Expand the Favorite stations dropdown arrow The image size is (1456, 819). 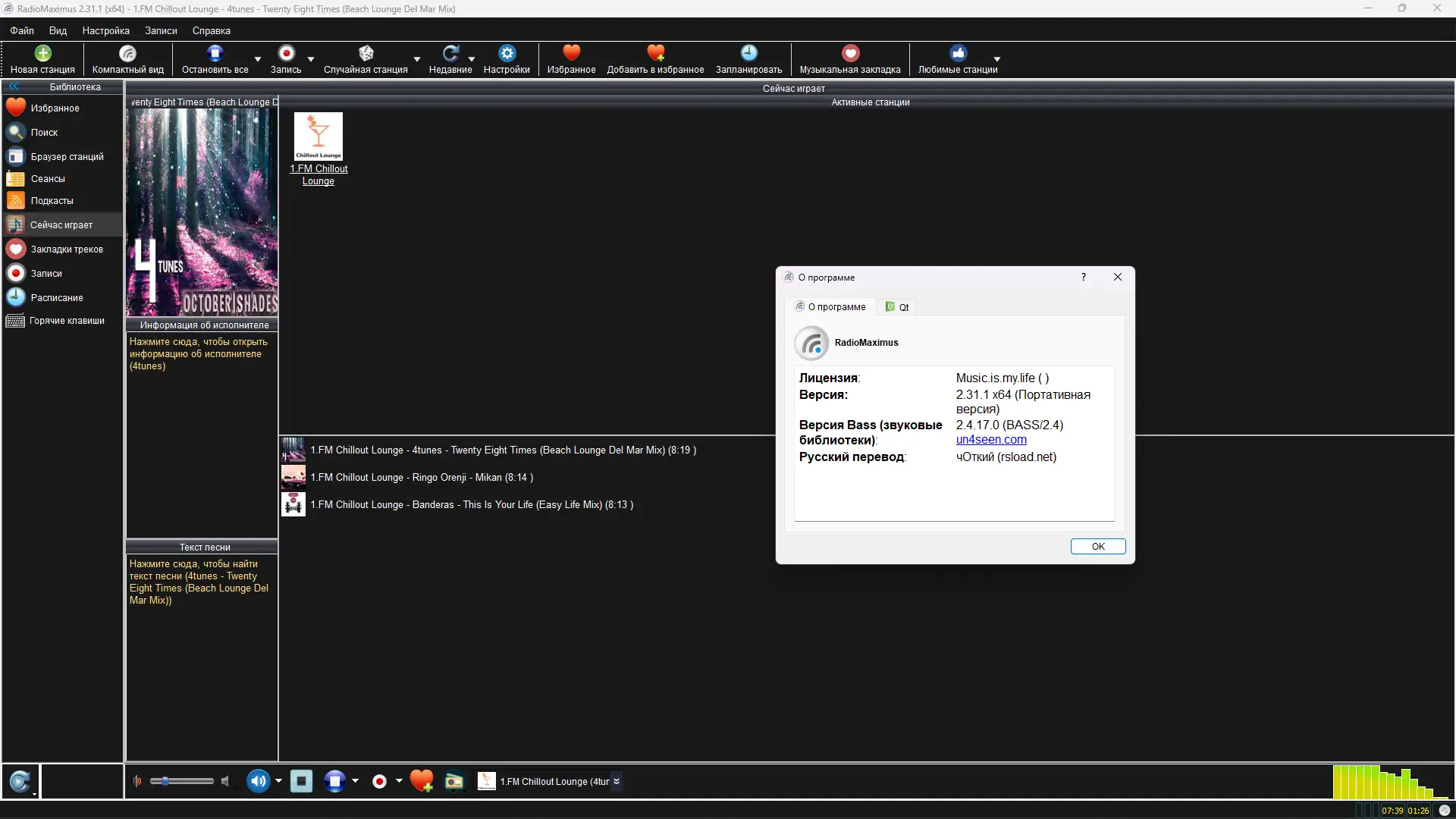pyautogui.click(x=997, y=59)
